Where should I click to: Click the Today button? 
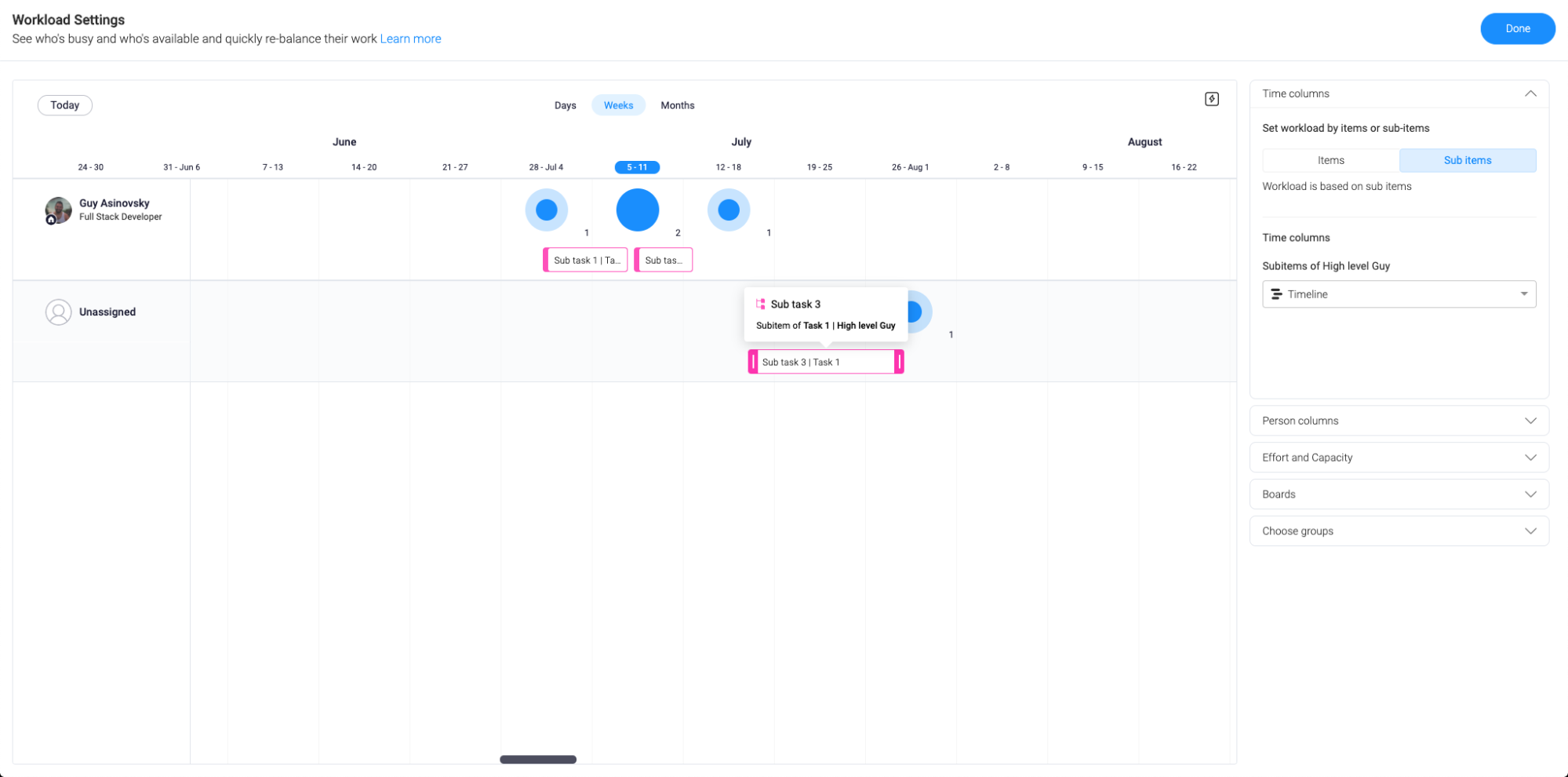pyautogui.click(x=65, y=105)
